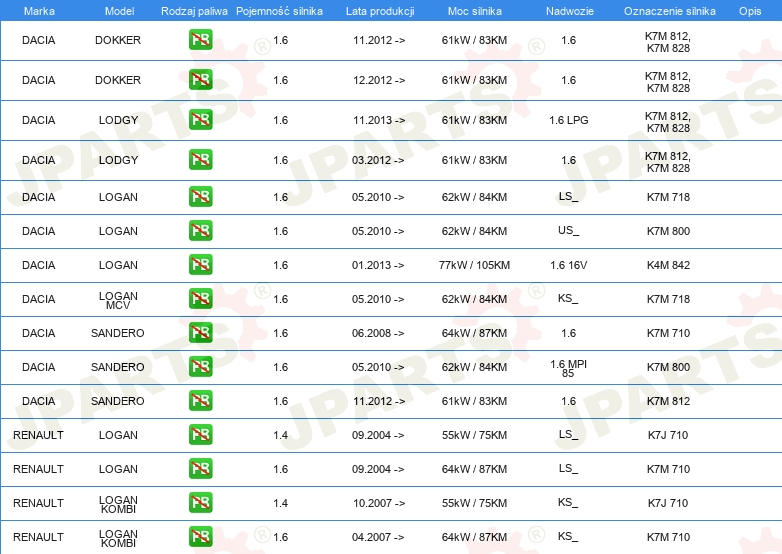This screenshot has height=554, width=782.
Task: Select the 77kW / 105KM power cell
Action: pyautogui.click(x=475, y=265)
